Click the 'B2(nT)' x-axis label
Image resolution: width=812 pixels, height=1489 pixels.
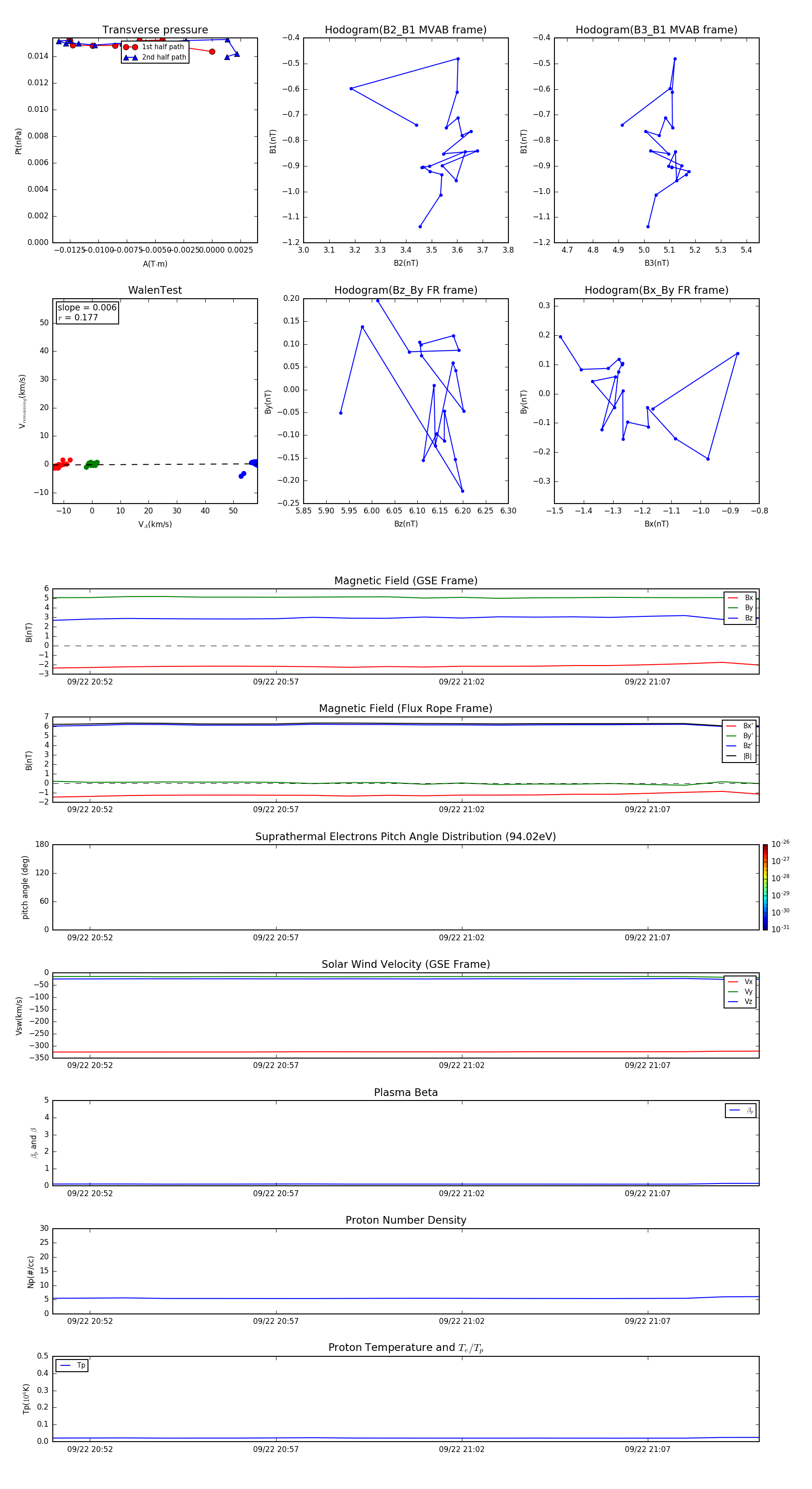[406, 263]
